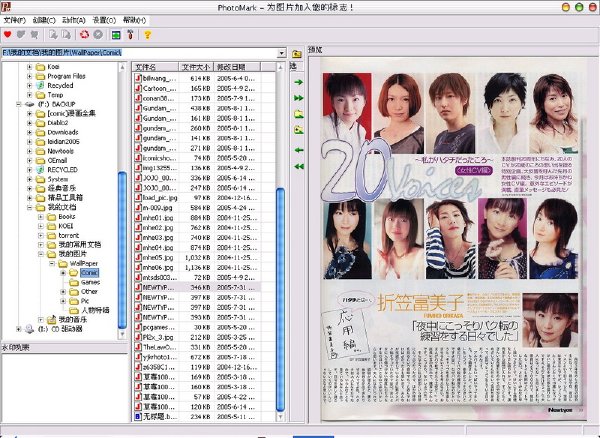The height and width of the screenshot is (438, 600).
Task: Select the Temp folder in tree
Action: (x=55, y=95)
